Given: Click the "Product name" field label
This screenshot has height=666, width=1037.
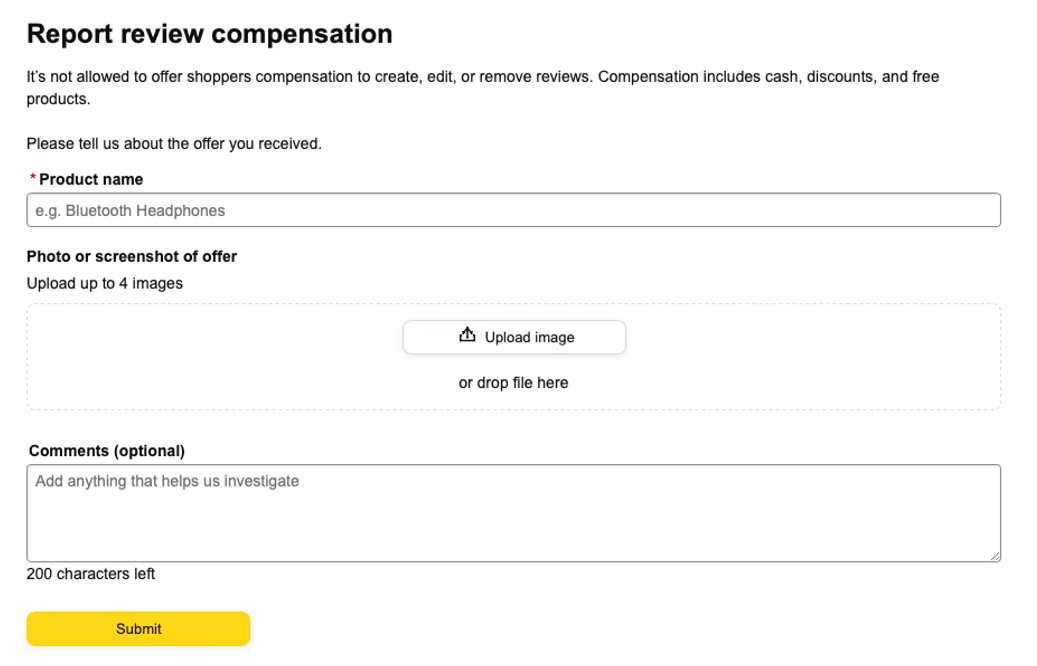Looking at the screenshot, I should pos(91,180).
